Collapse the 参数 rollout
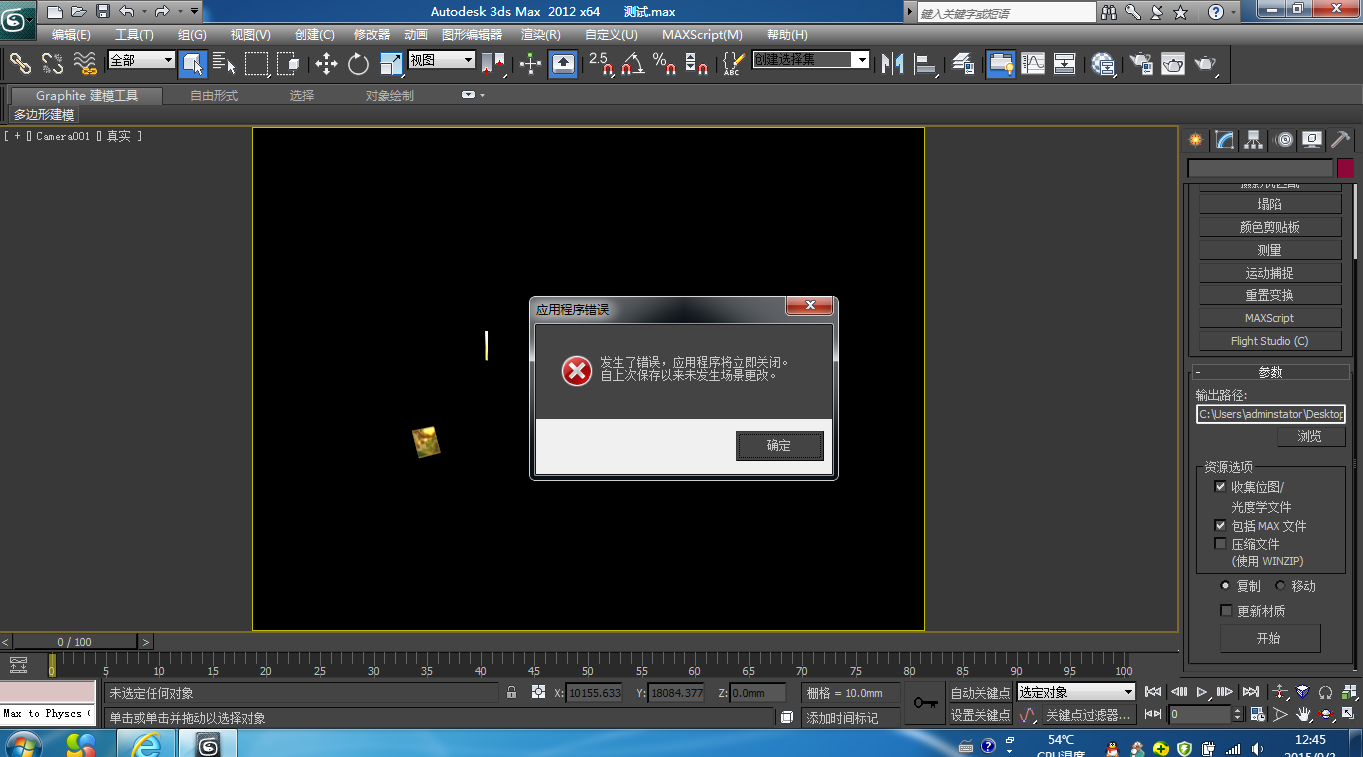Viewport: 1363px width, 757px height. (1270, 372)
